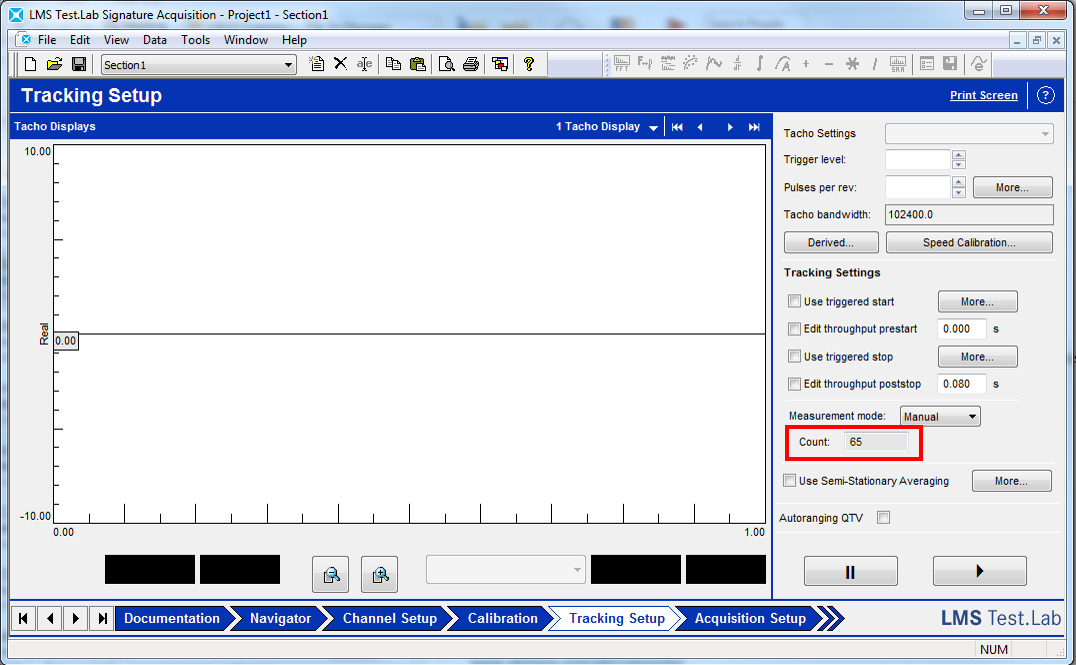The width and height of the screenshot is (1076, 665).
Task: Open the Edit menu
Action: click(x=80, y=40)
